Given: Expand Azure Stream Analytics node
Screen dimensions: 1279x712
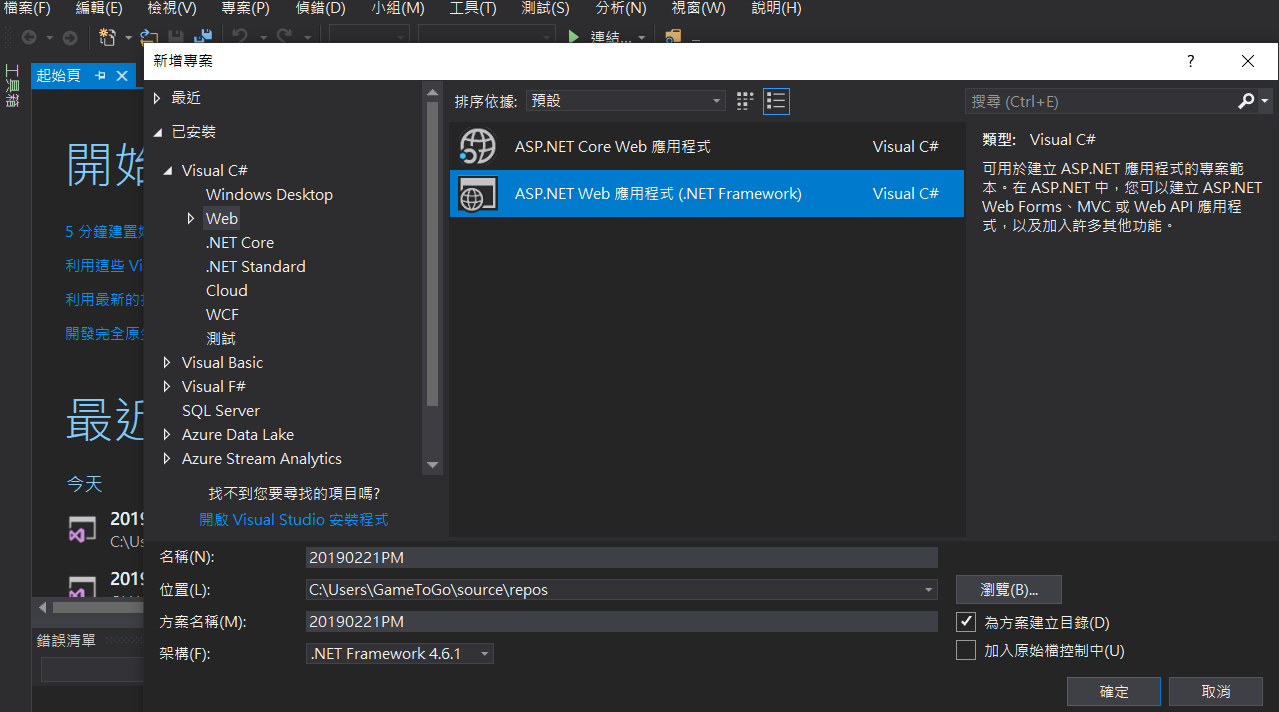Looking at the screenshot, I should coord(168,458).
